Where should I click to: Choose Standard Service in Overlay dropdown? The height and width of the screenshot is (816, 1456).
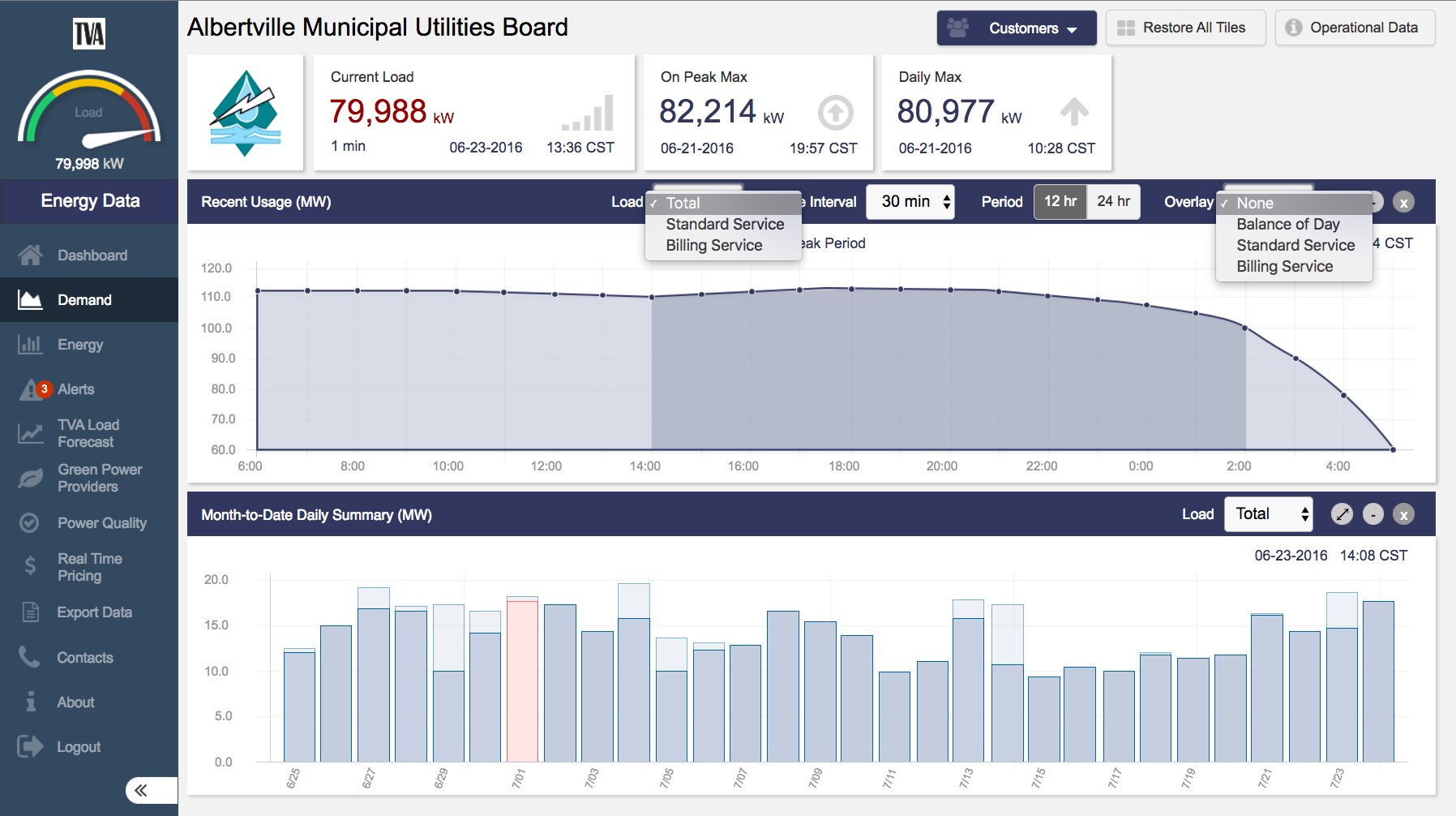pos(1294,246)
